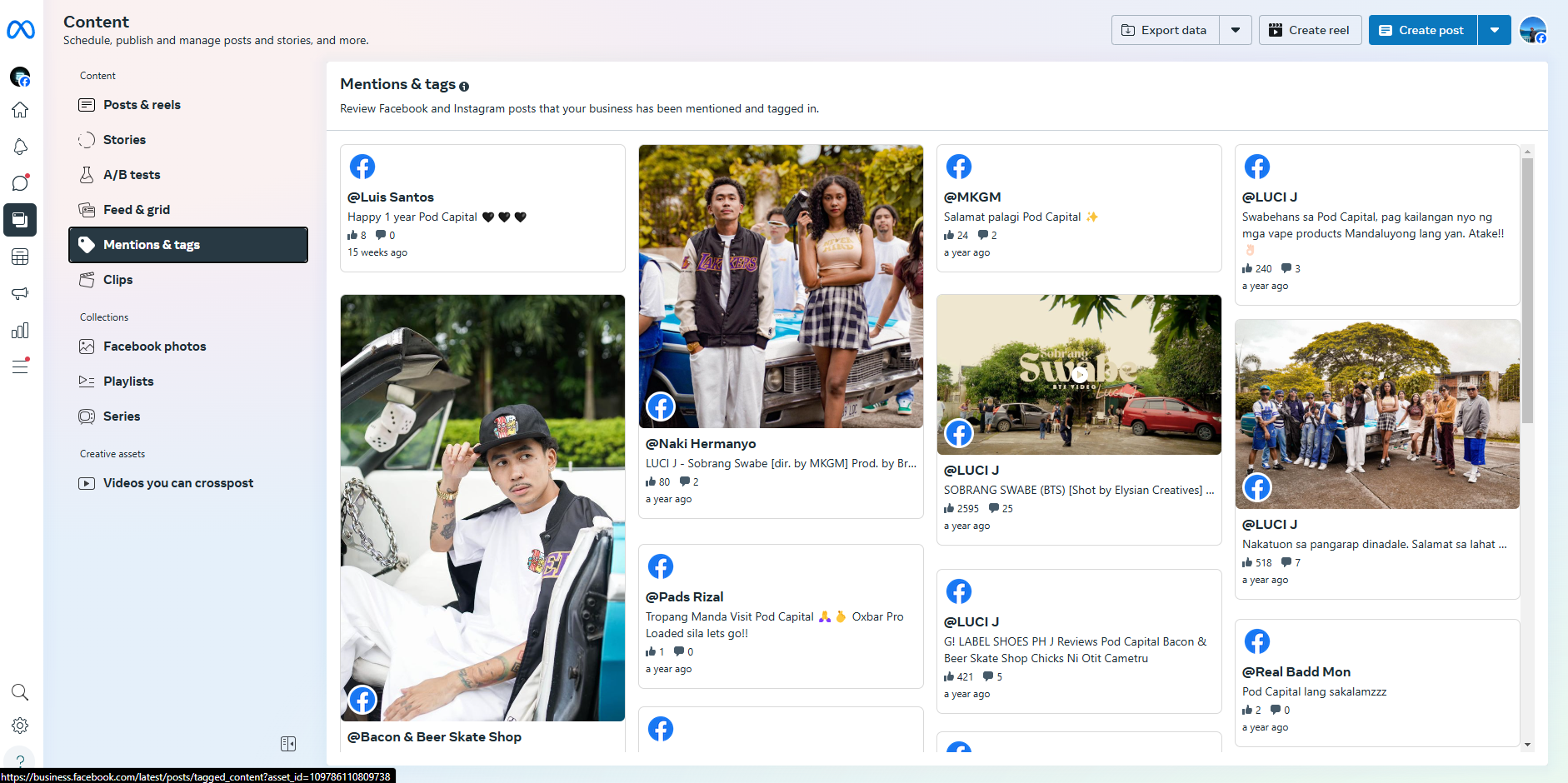This screenshot has width=1568, height=783.
Task: Click Facebook icon on Luis Santos card
Action: pos(362,167)
